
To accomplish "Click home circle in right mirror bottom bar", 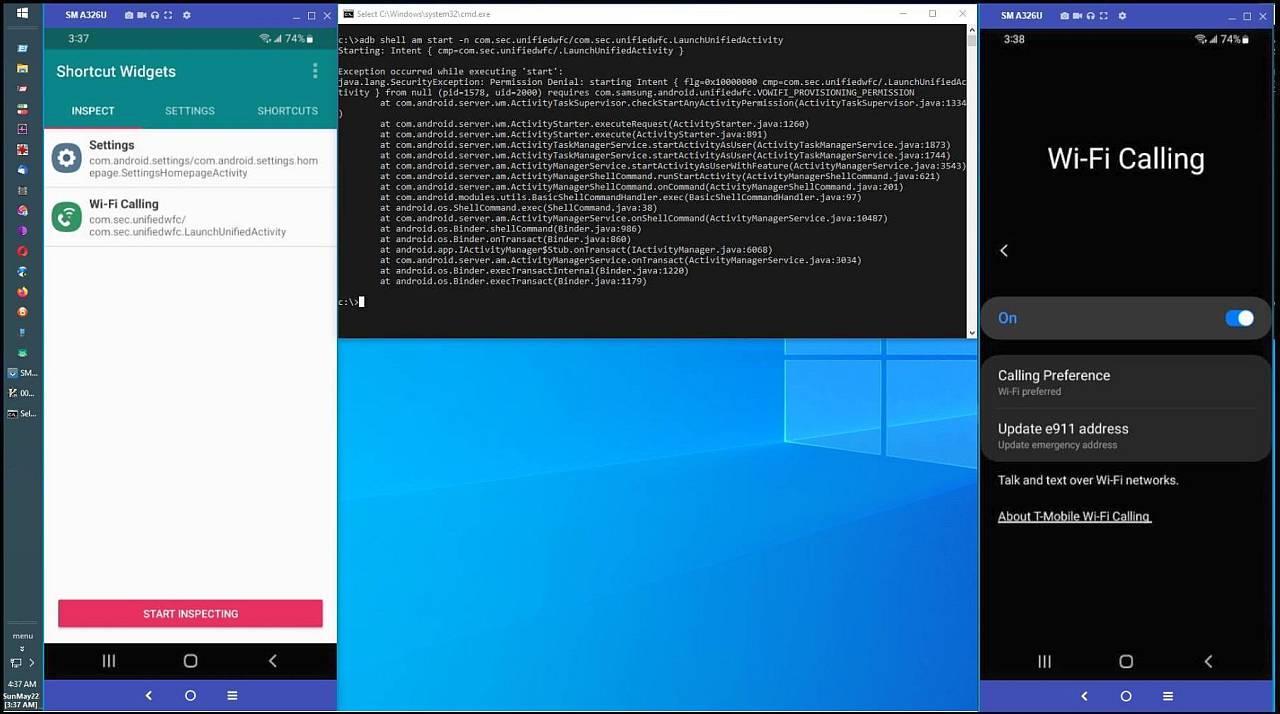I will 1126,696.
